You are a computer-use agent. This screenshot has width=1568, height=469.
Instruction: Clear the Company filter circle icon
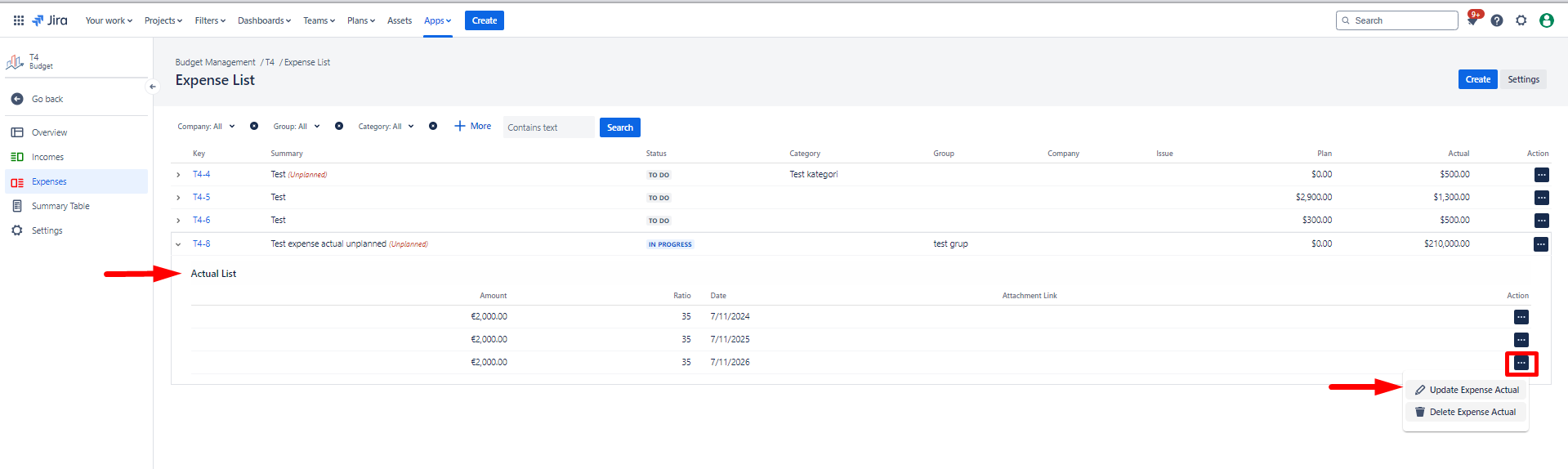254,126
